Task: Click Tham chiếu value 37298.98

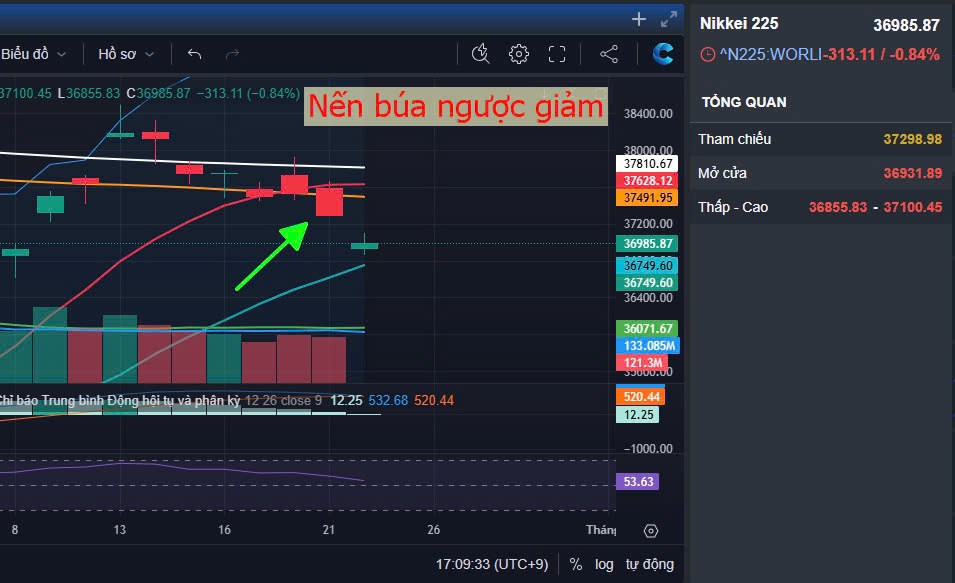Action: (x=912, y=140)
